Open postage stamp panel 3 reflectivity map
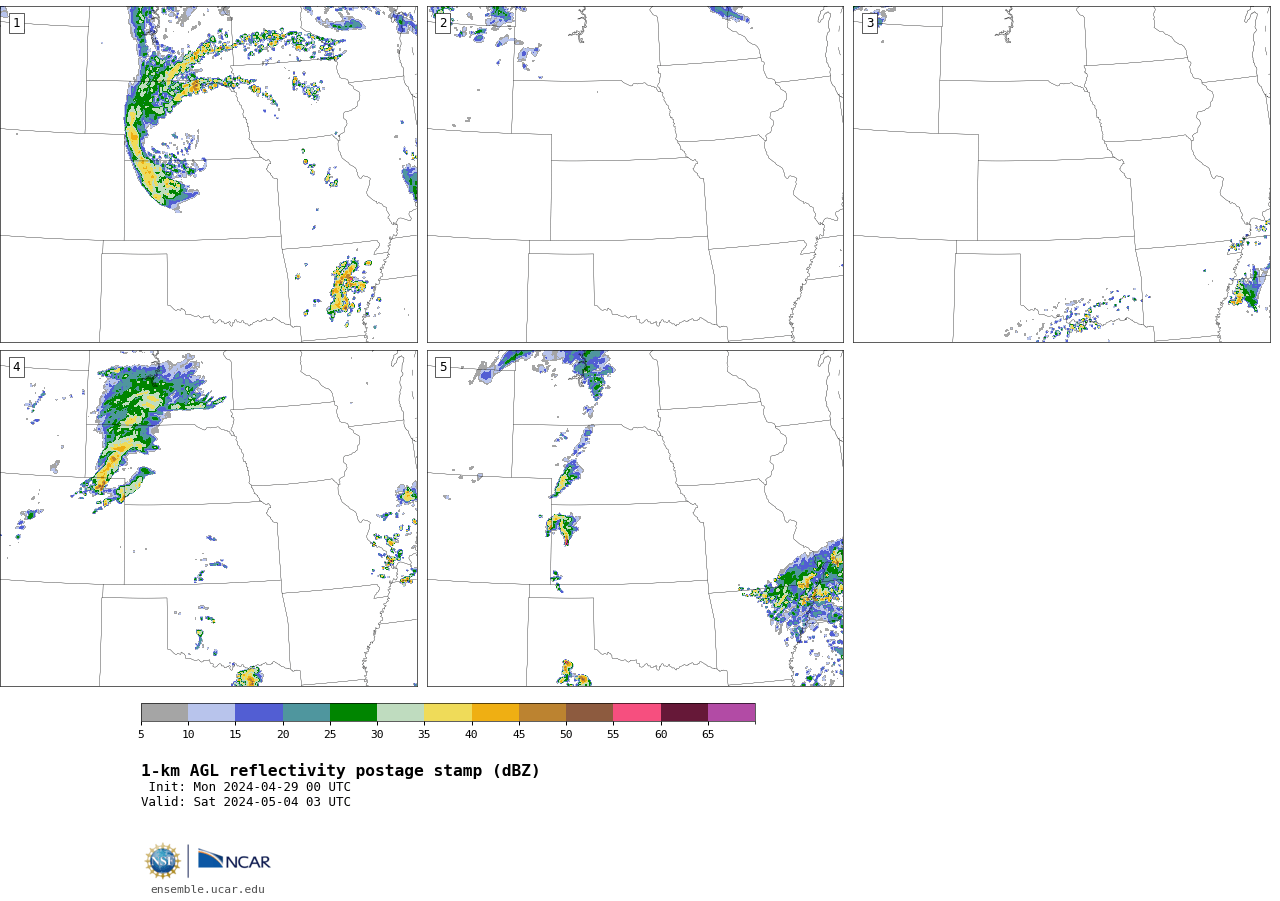The width and height of the screenshot is (1280, 901). (x=1062, y=174)
